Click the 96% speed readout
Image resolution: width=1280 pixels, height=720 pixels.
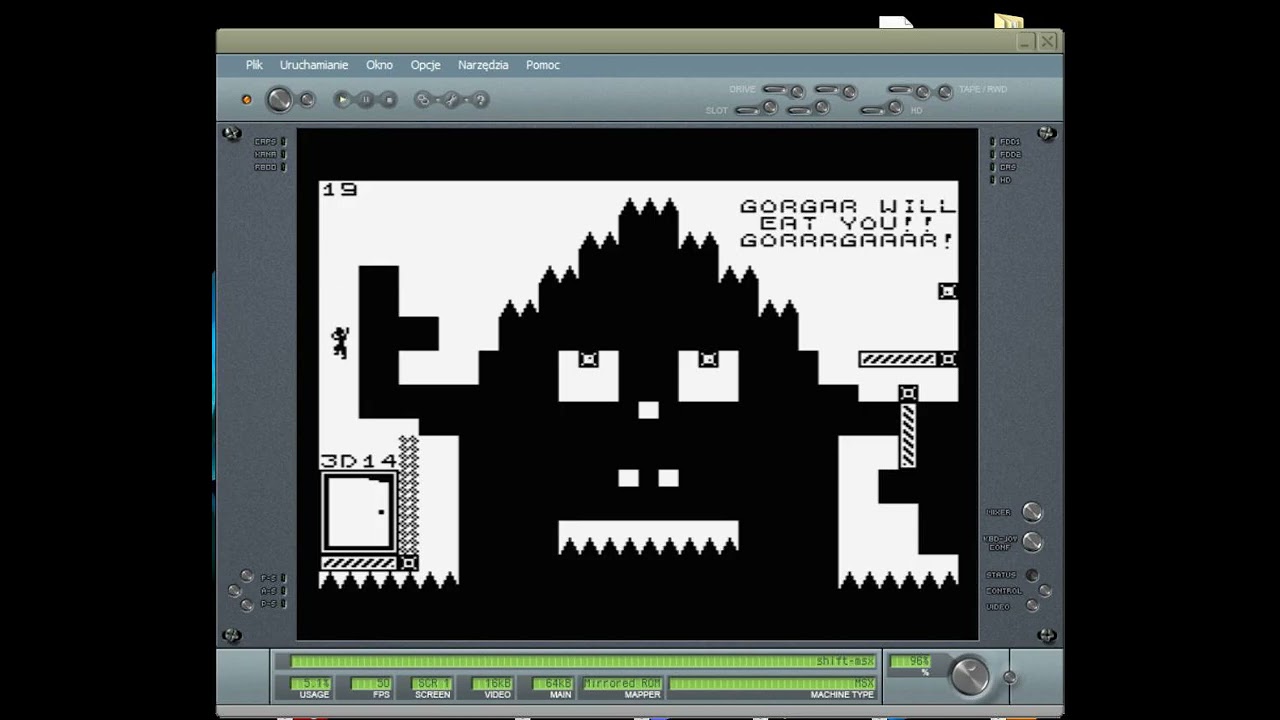click(910, 662)
